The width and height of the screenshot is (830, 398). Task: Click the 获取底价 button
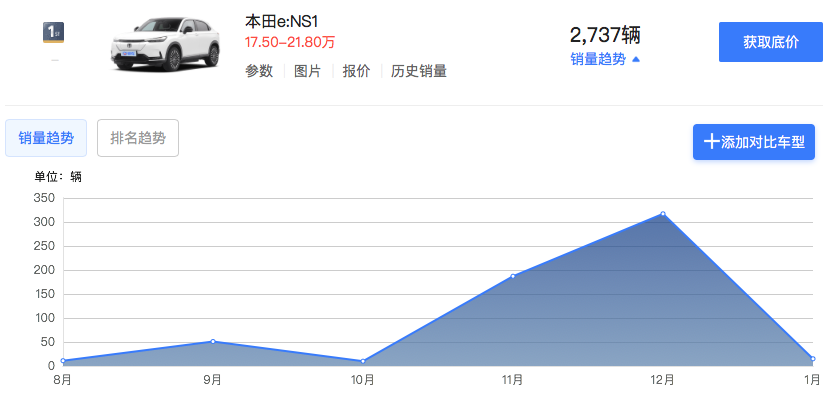click(771, 42)
